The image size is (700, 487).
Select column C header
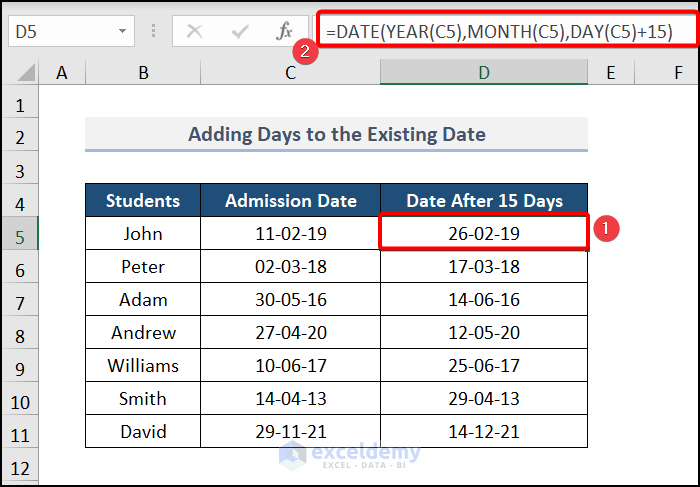290,72
